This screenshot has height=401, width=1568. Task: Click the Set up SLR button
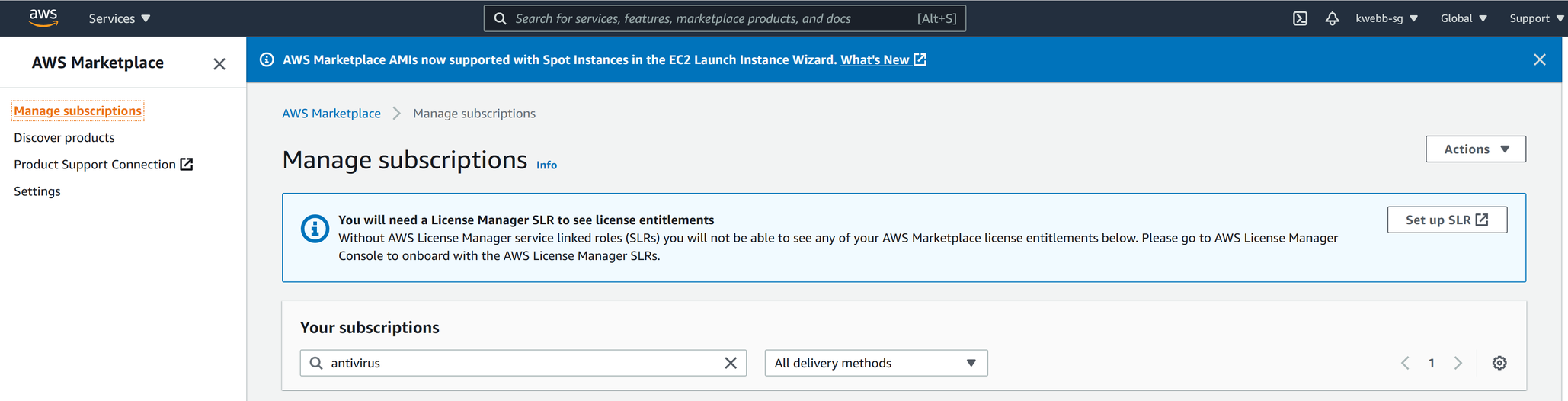[1447, 220]
